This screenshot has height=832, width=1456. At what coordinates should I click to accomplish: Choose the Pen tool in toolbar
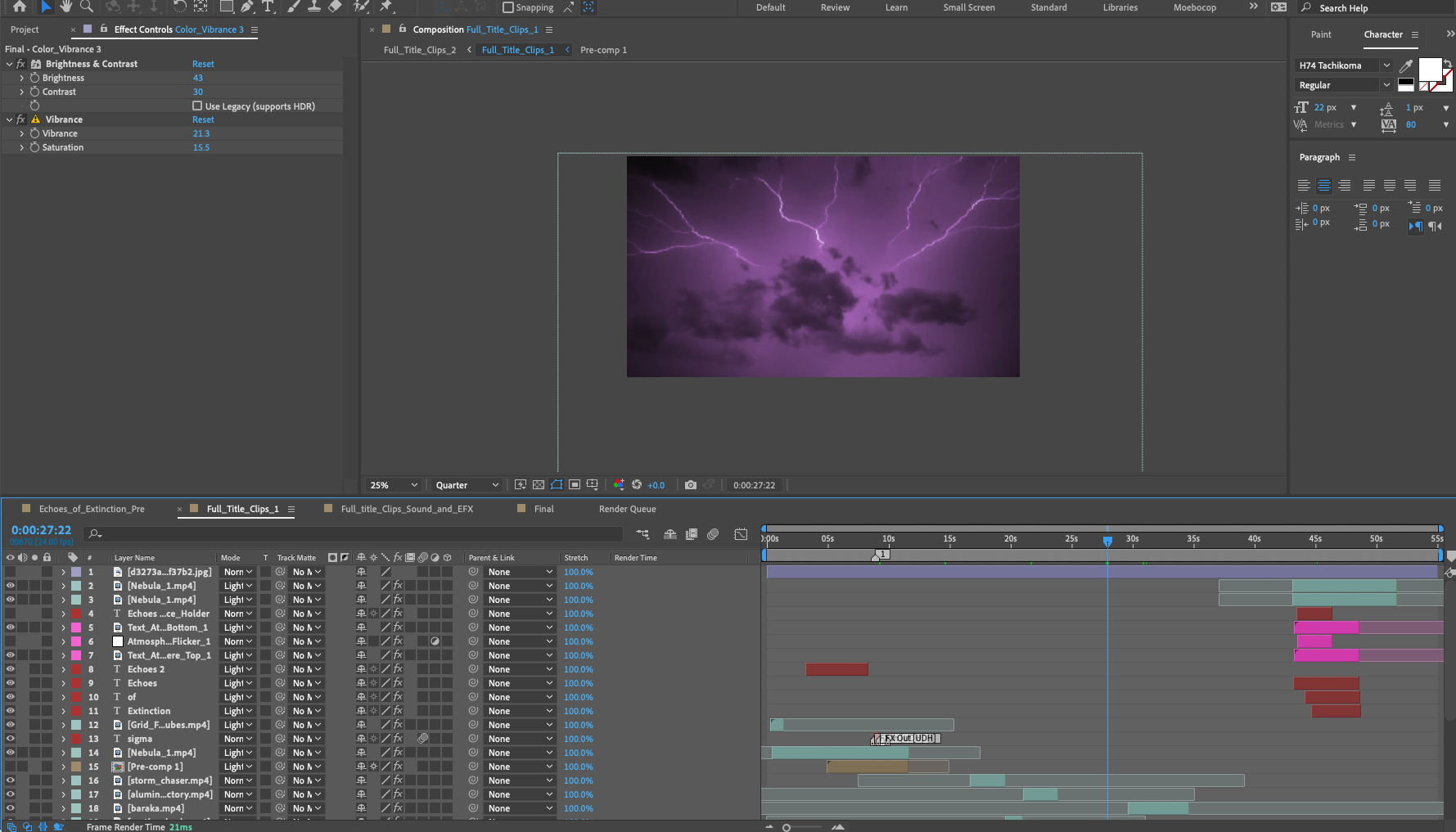(246, 7)
